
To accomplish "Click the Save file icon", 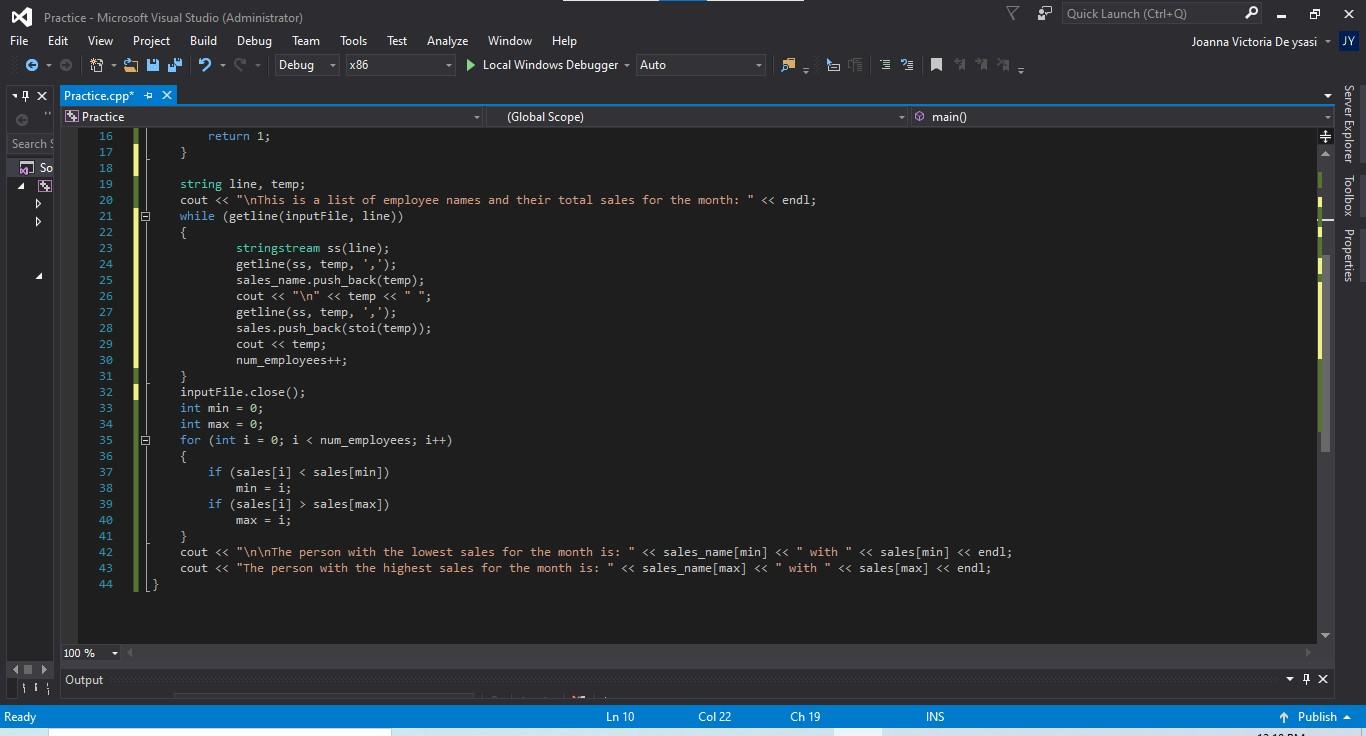I will point(153,64).
